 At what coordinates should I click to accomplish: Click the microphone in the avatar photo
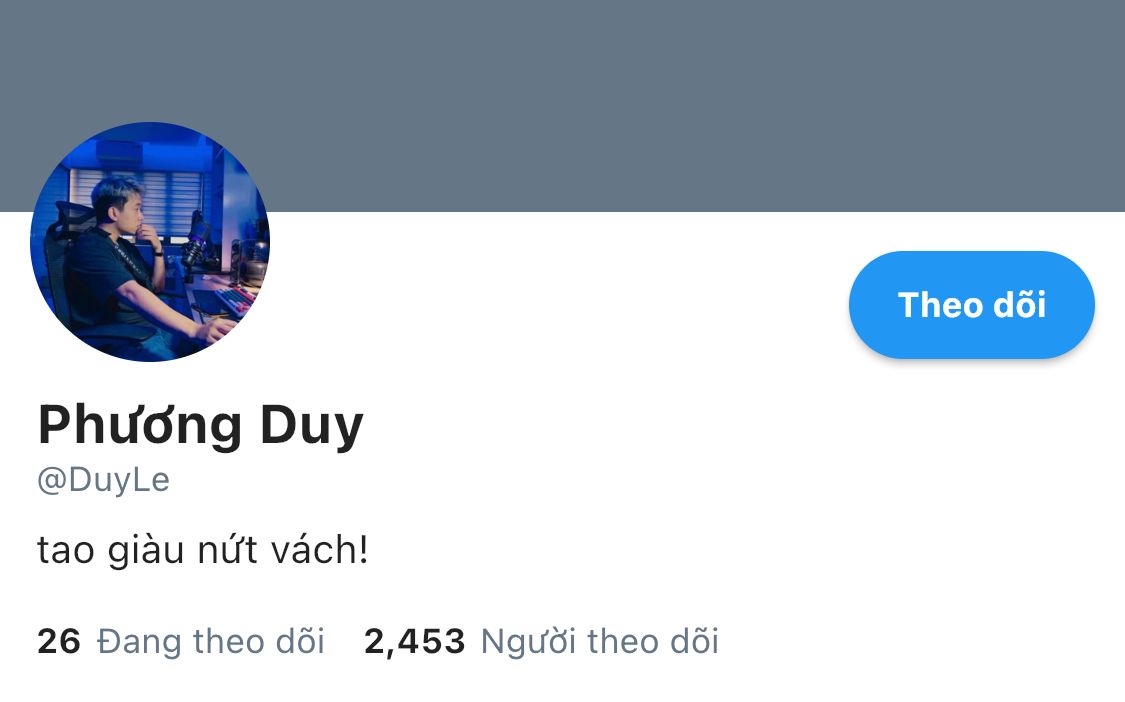click(x=195, y=240)
